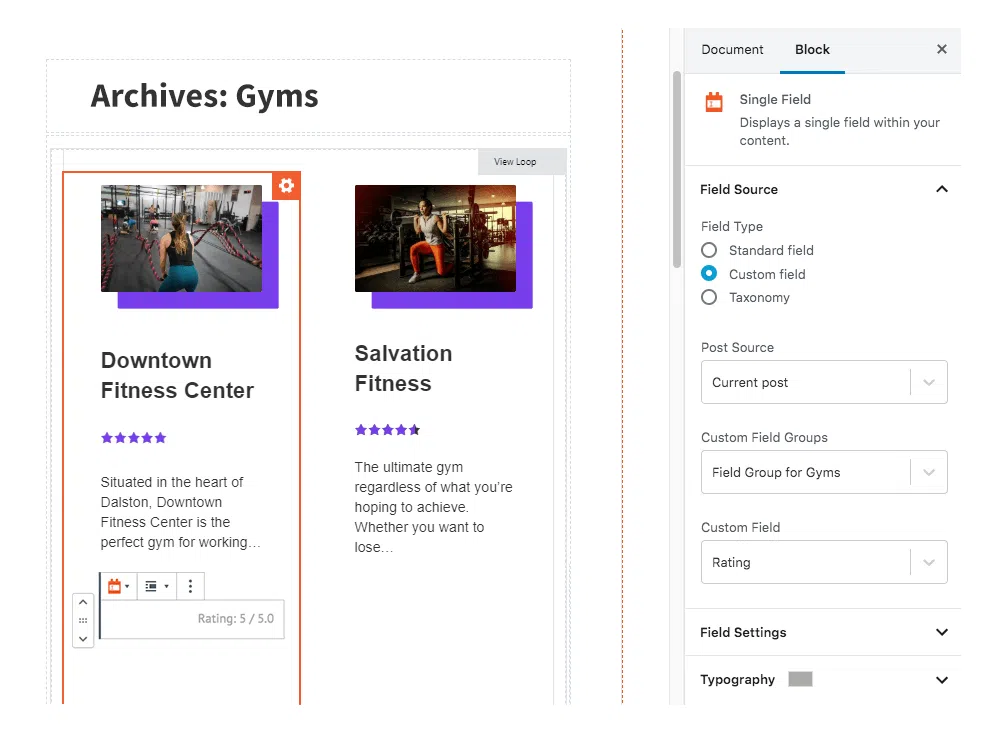Click the Downtown Fitness Center star rating

pos(133,438)
